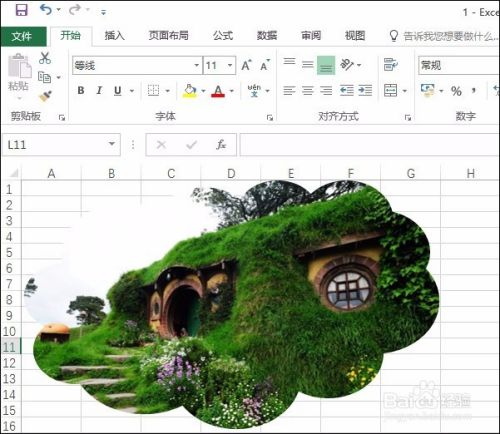Select Align Left icon

coord(289,90)
